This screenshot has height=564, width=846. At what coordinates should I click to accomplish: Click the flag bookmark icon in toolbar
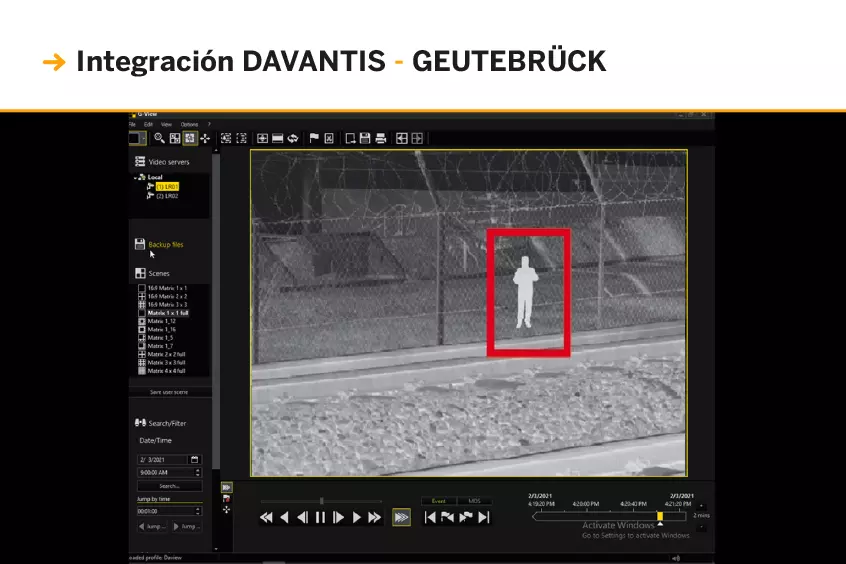(313, 138)
